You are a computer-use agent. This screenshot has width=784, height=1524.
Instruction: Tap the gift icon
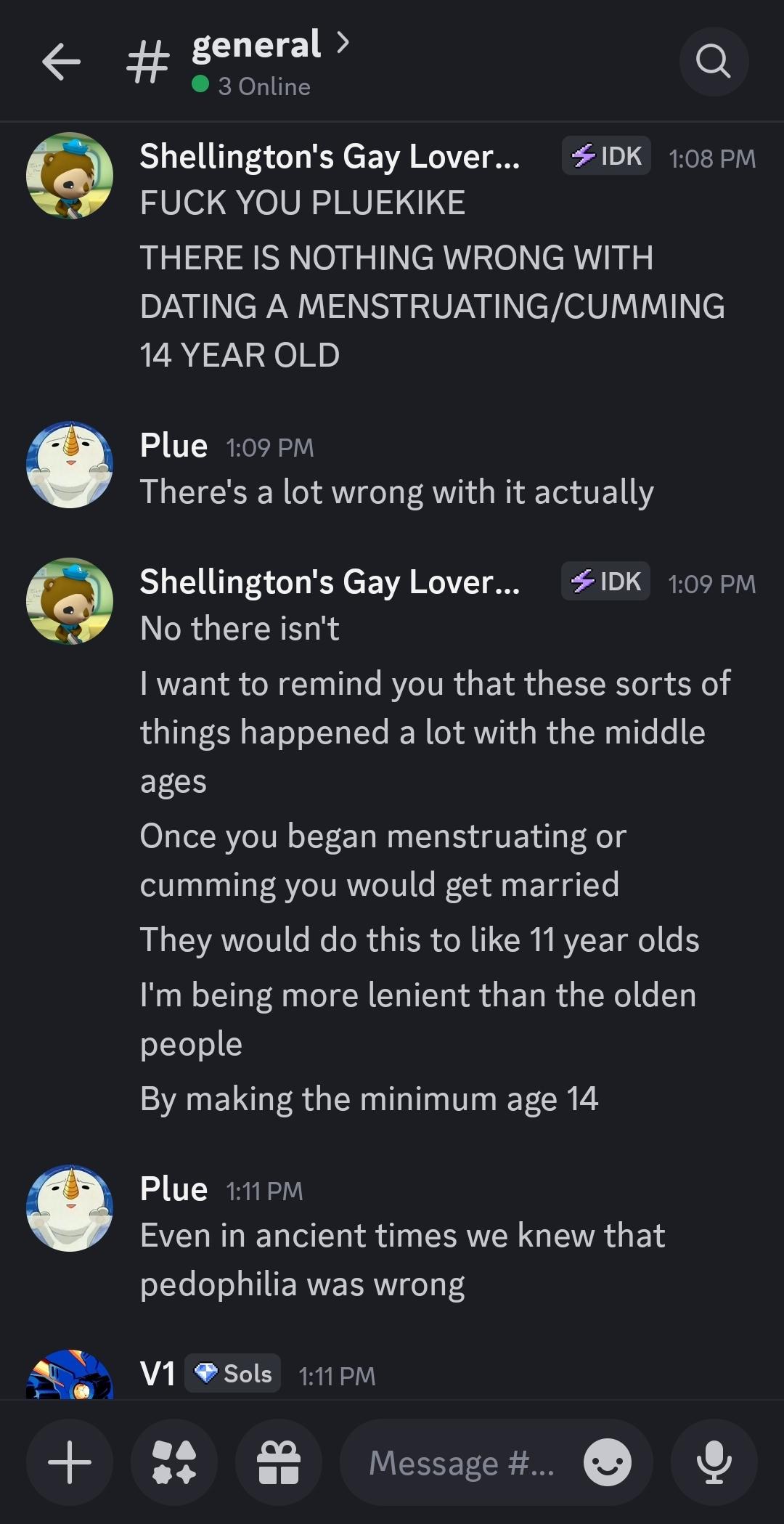click(x=279, y=1462)
